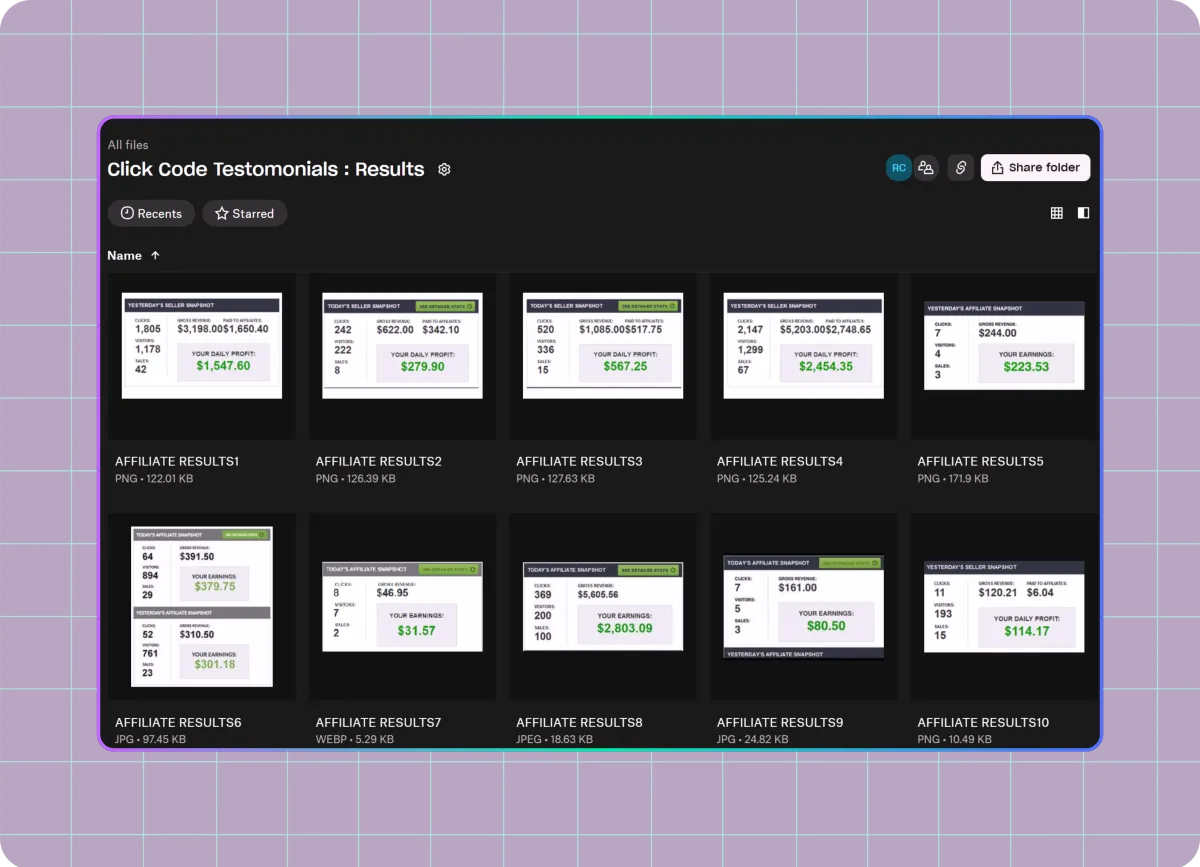Open AFFILIATE RESULTS6 thumbnail

pos(202,607)
